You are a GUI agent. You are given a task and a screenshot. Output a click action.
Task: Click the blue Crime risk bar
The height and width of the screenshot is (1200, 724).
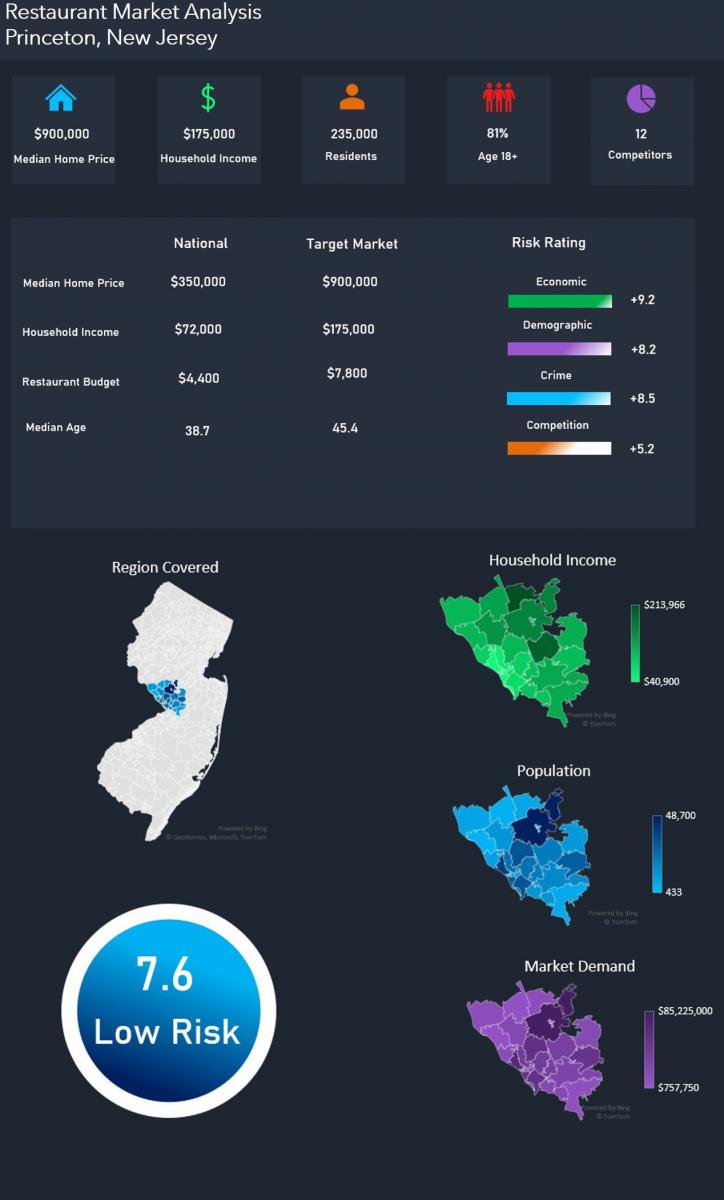(559, 398)
